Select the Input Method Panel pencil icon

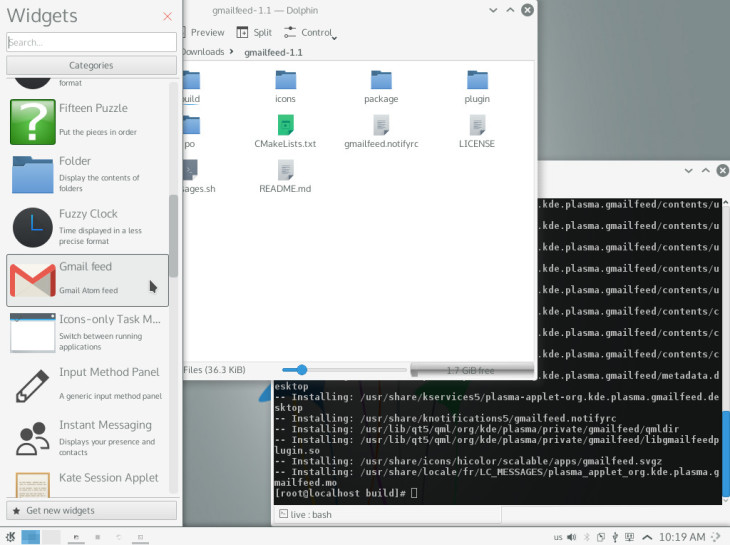click(33, 385)
